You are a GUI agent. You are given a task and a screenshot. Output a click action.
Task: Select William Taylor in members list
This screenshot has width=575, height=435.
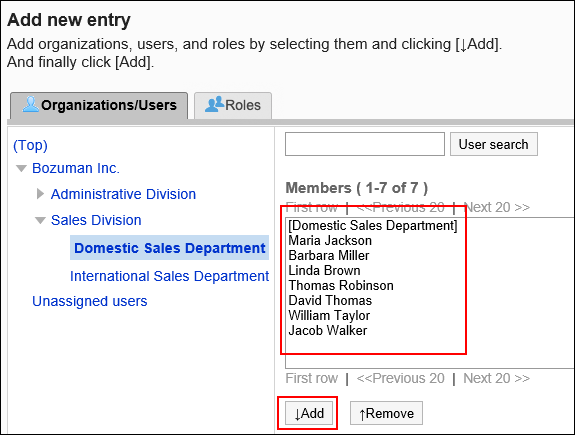click(329, 315)
